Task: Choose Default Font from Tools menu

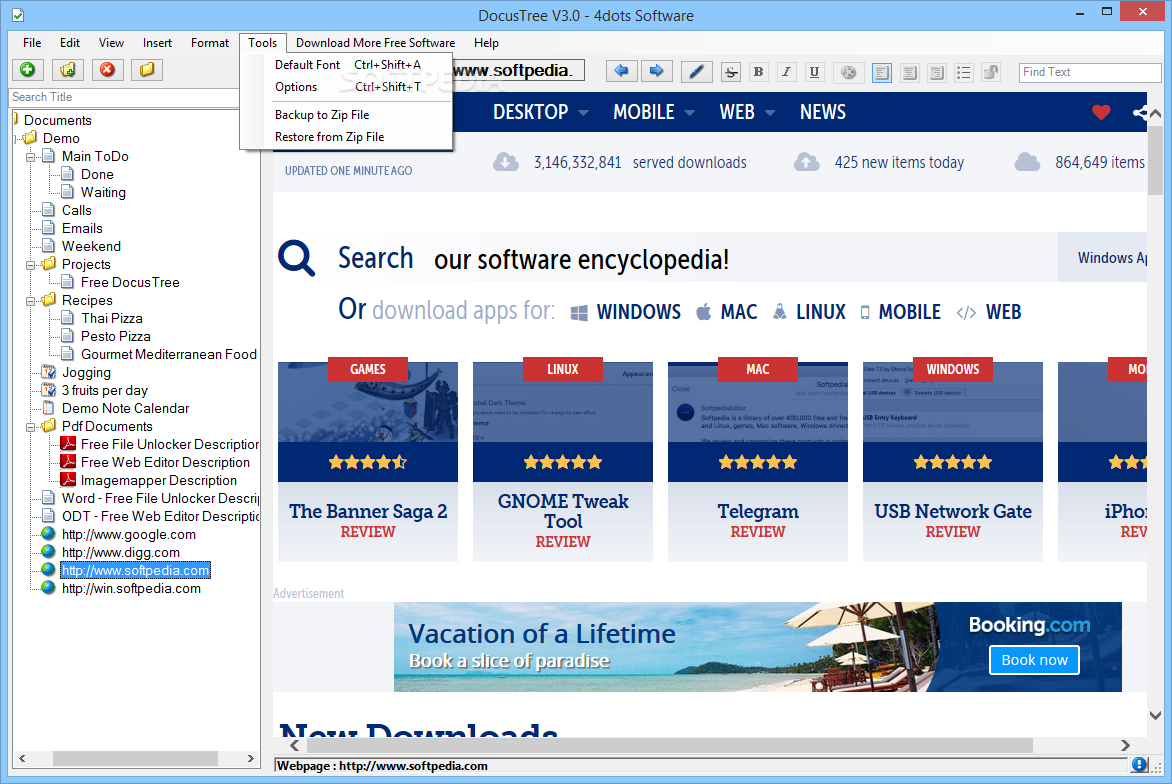Action: [x=347, y=65]
